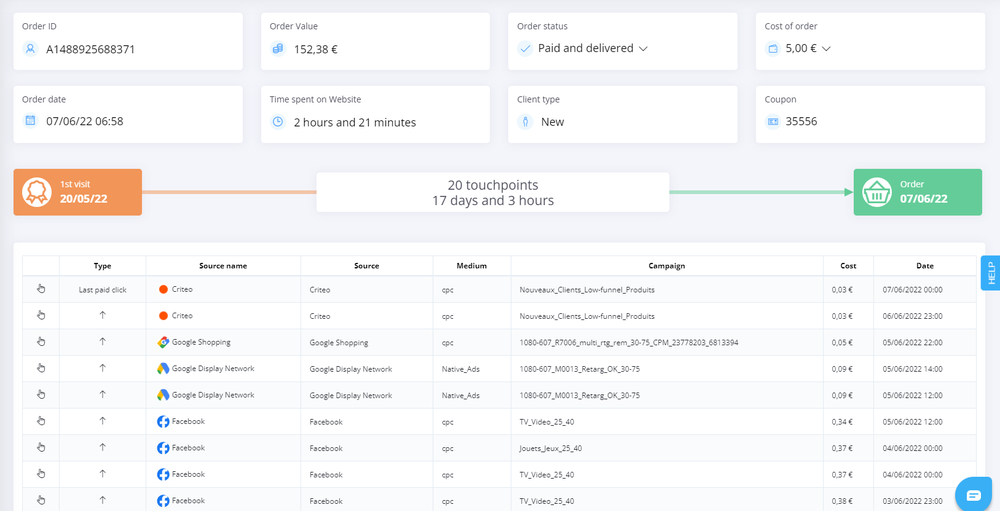This screenshot has height=511, width=1000.
Task: Open the HELP side tab
Action: [x=990, y=273]
